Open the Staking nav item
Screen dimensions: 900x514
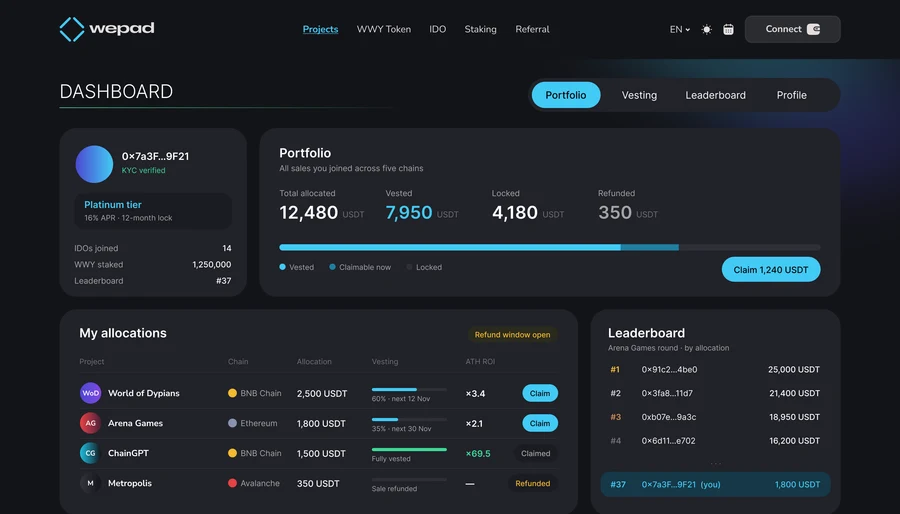coord(480,29)
